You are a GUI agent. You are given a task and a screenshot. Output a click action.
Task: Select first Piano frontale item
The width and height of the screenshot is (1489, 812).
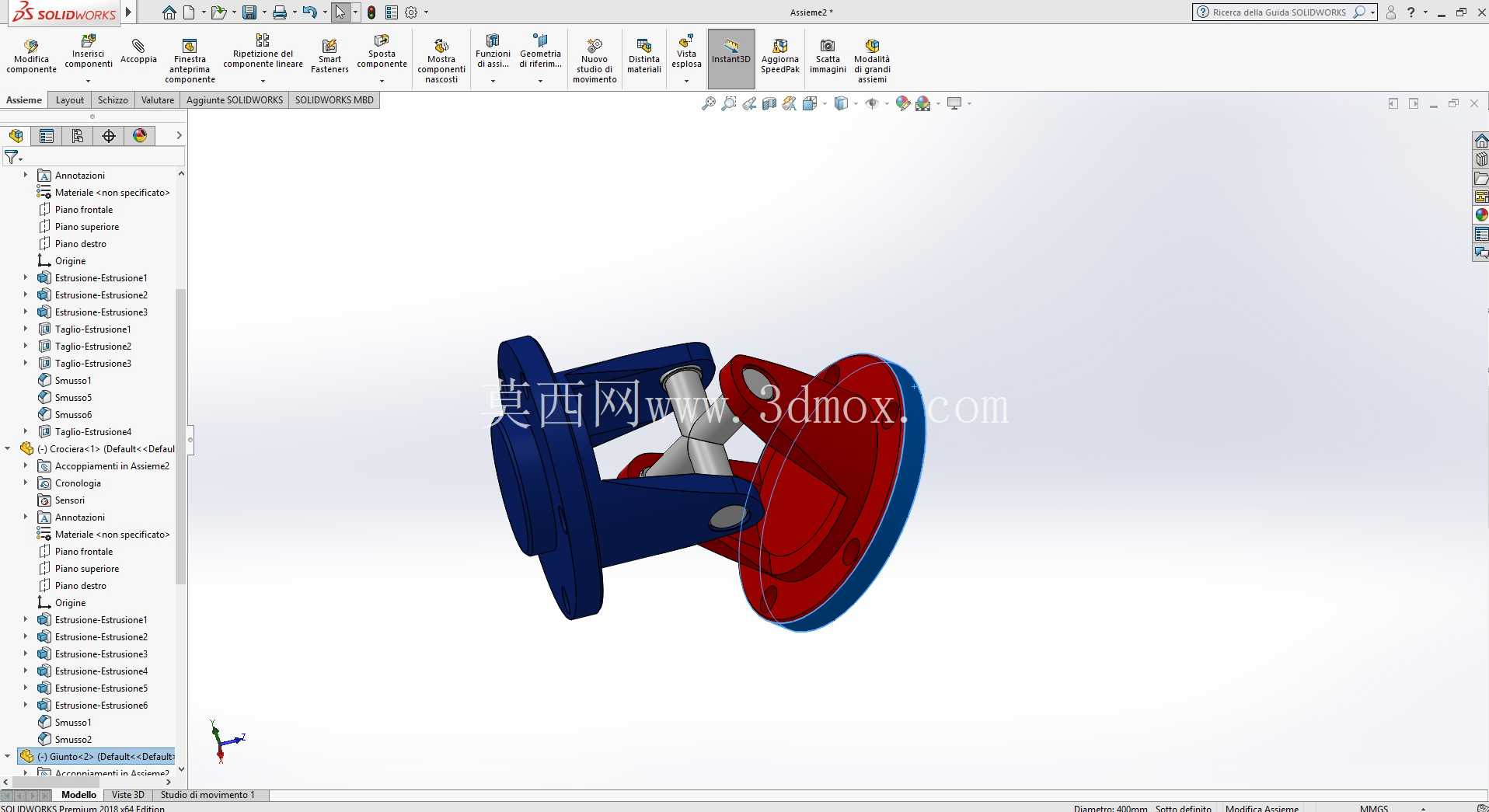[83, 209]
